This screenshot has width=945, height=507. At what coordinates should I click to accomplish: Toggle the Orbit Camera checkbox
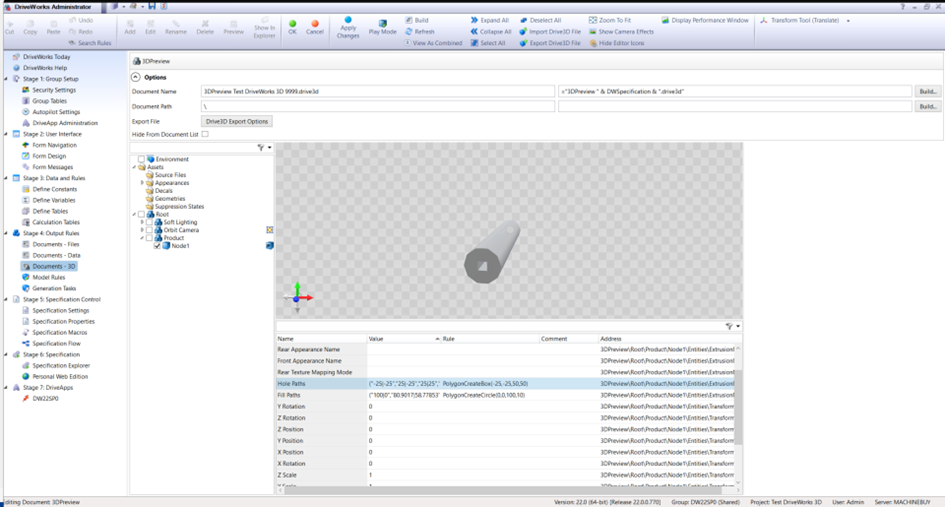click(x=149, y=230)
